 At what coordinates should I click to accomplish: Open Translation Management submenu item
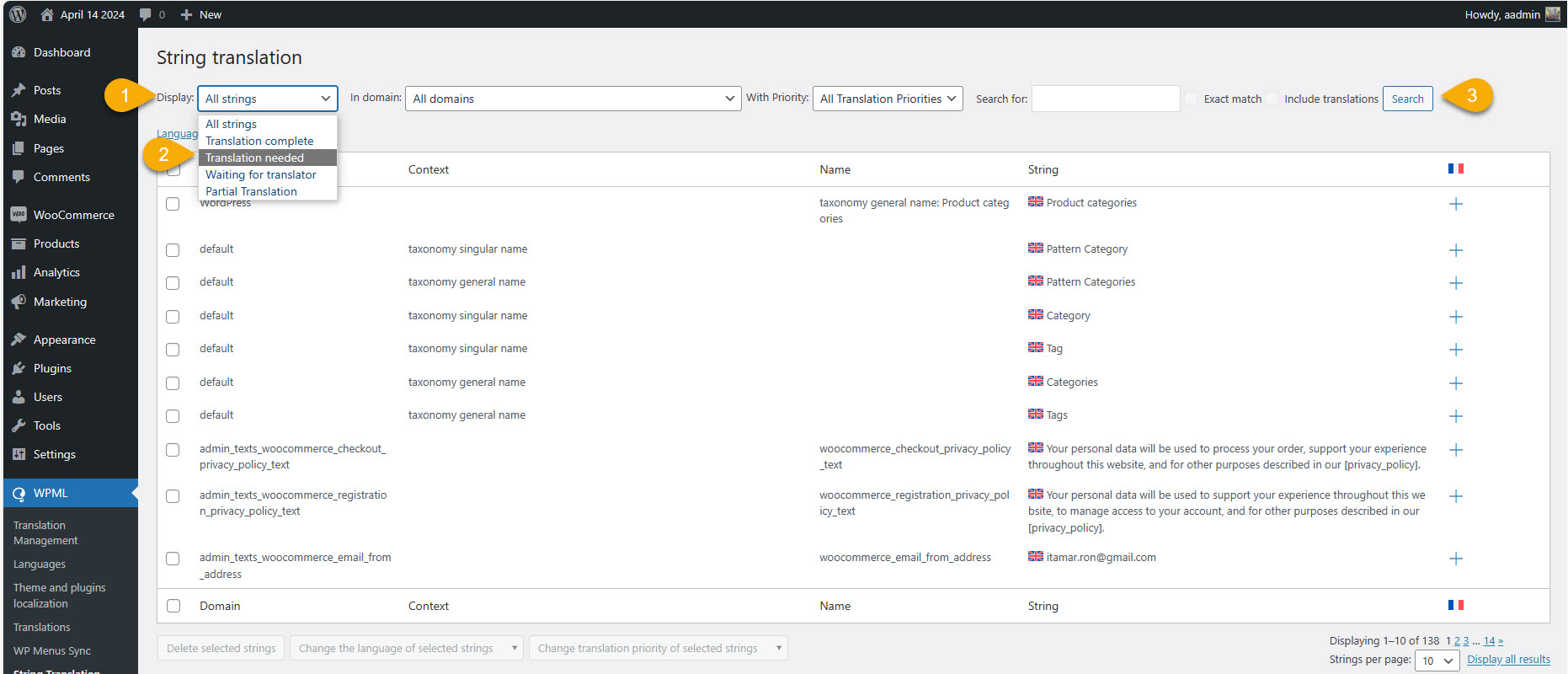45,532
